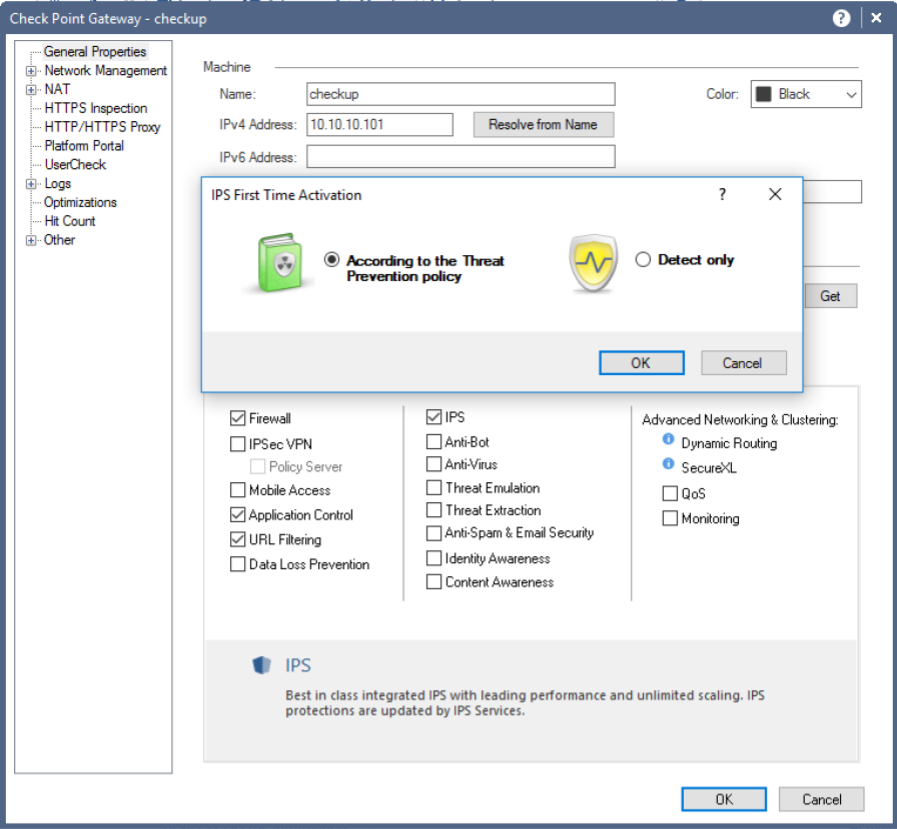Click the black color swatch
897x829 pixels.
(x=764, y=94)
